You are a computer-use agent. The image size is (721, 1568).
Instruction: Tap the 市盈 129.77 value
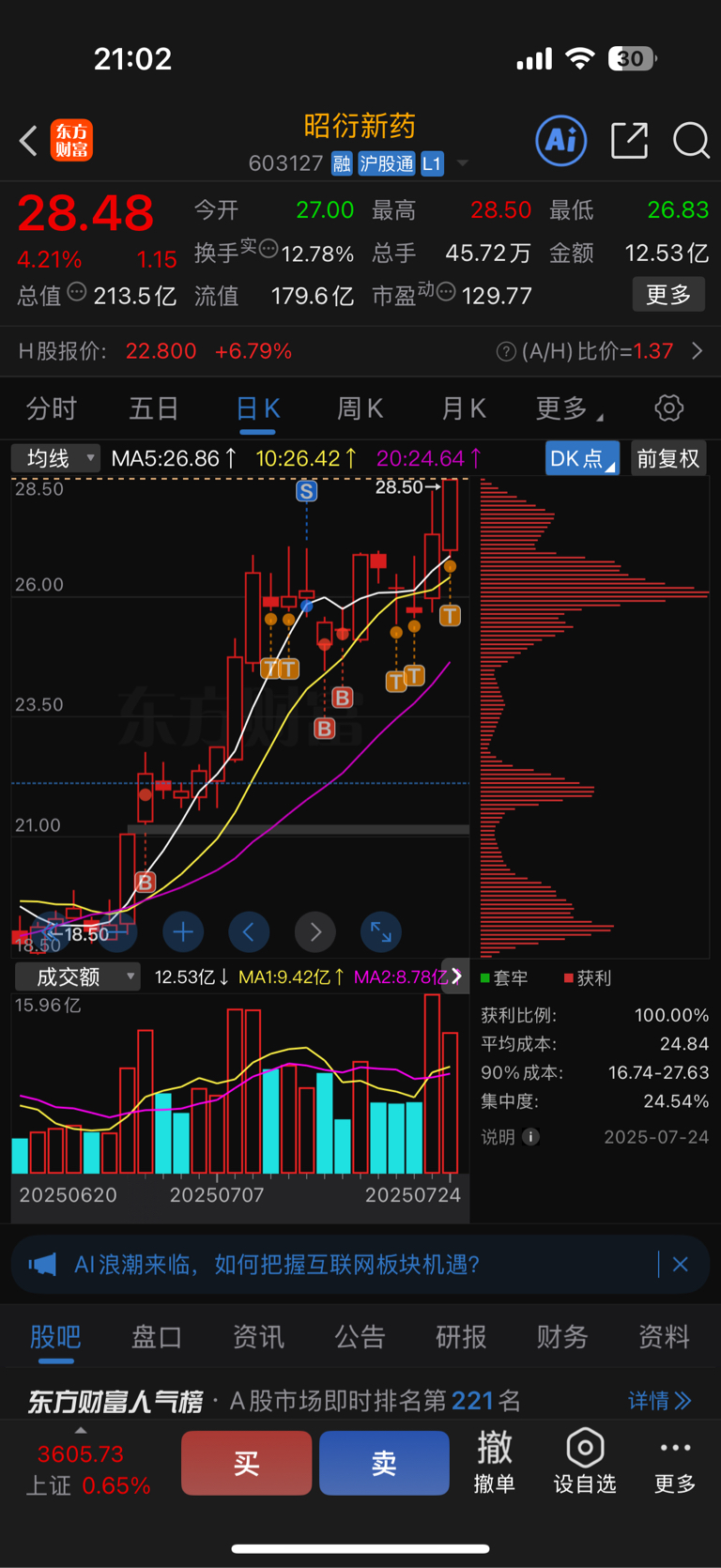pyautogui.click(x=498, y=297)
